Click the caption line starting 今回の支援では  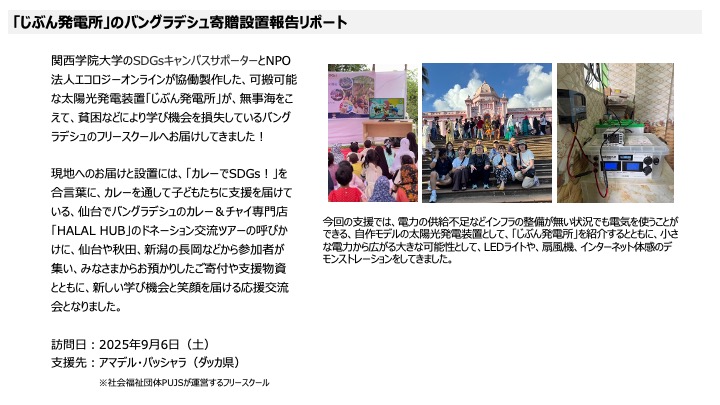click(501, 221)
